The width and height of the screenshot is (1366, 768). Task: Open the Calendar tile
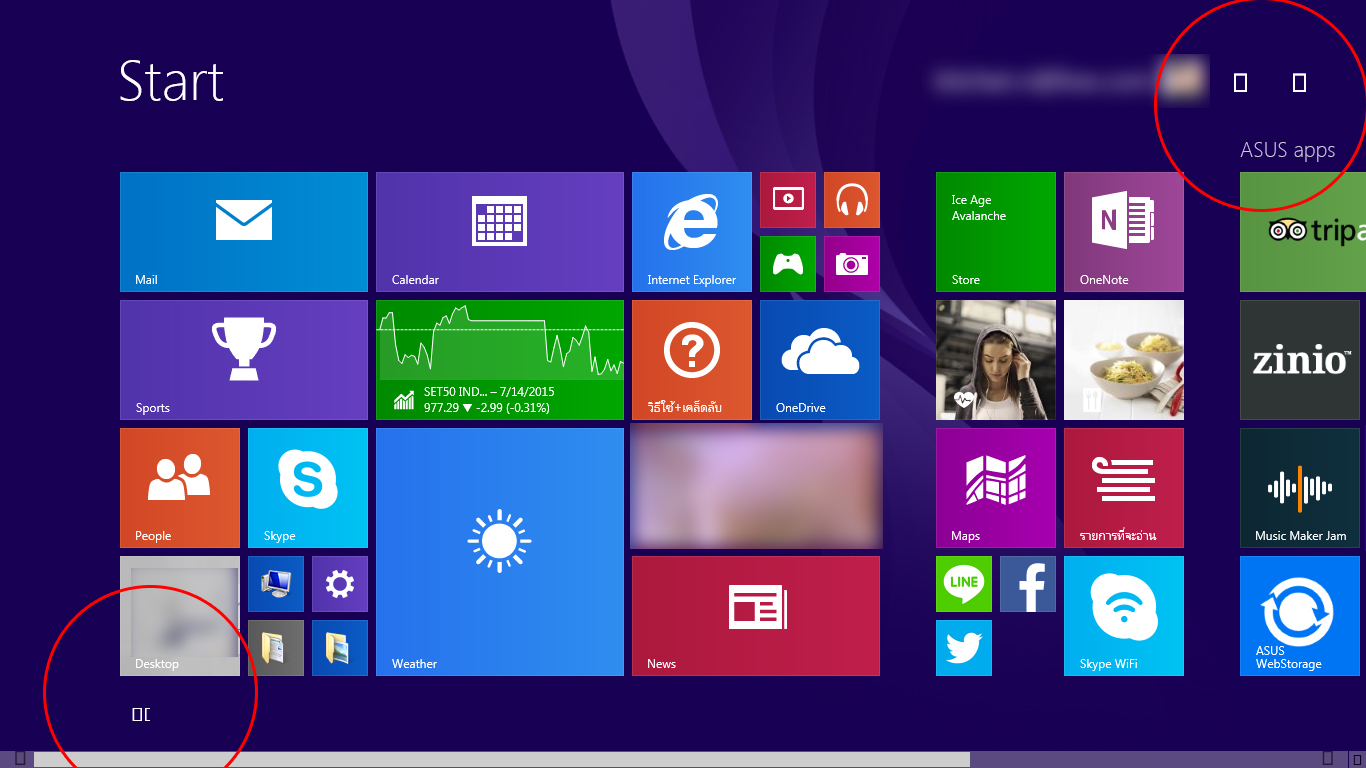point(500,232)
